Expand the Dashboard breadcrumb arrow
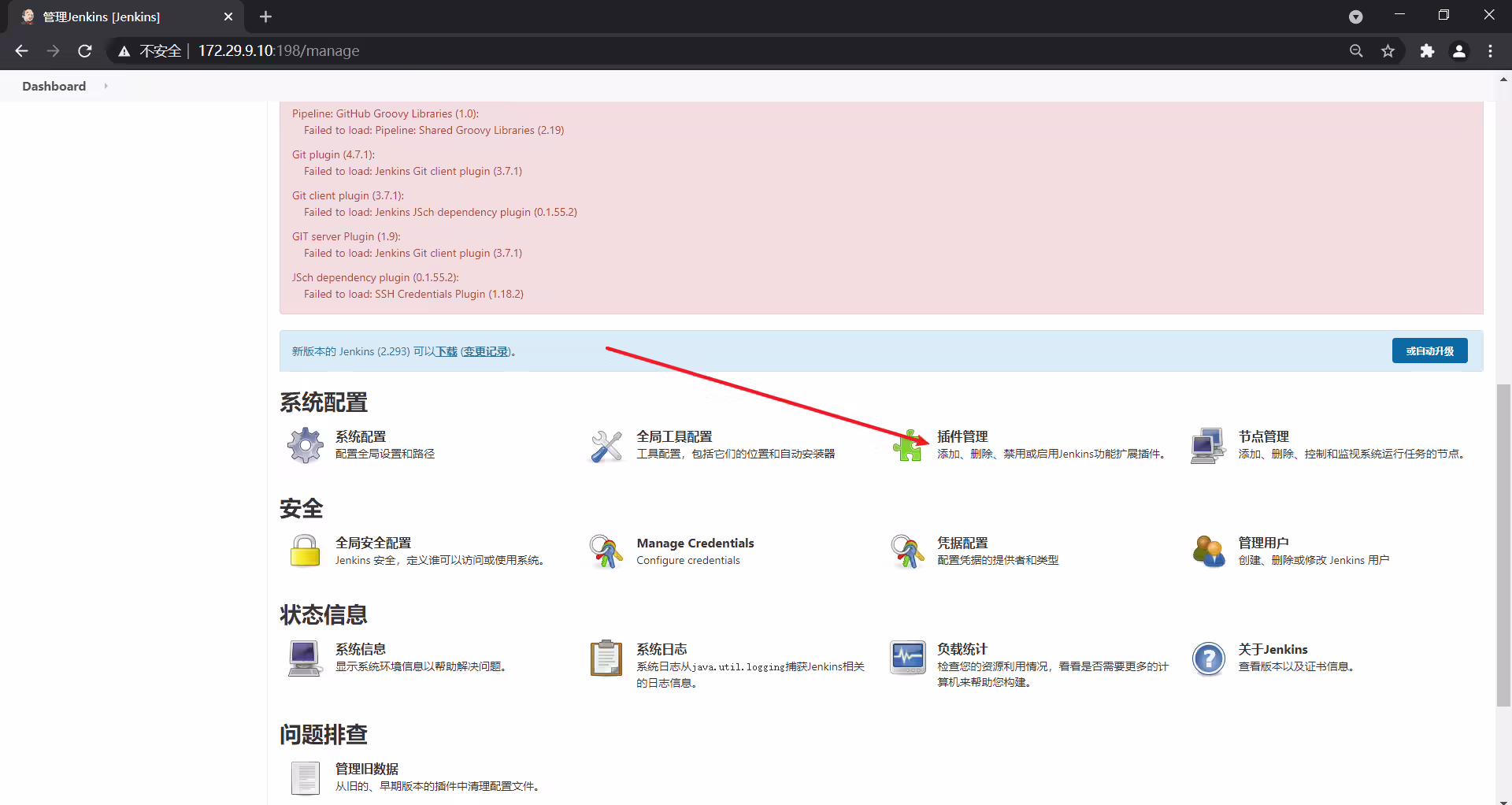This screenshot has width=1512, height=805. pyautogui.click(x=106, y=86)
